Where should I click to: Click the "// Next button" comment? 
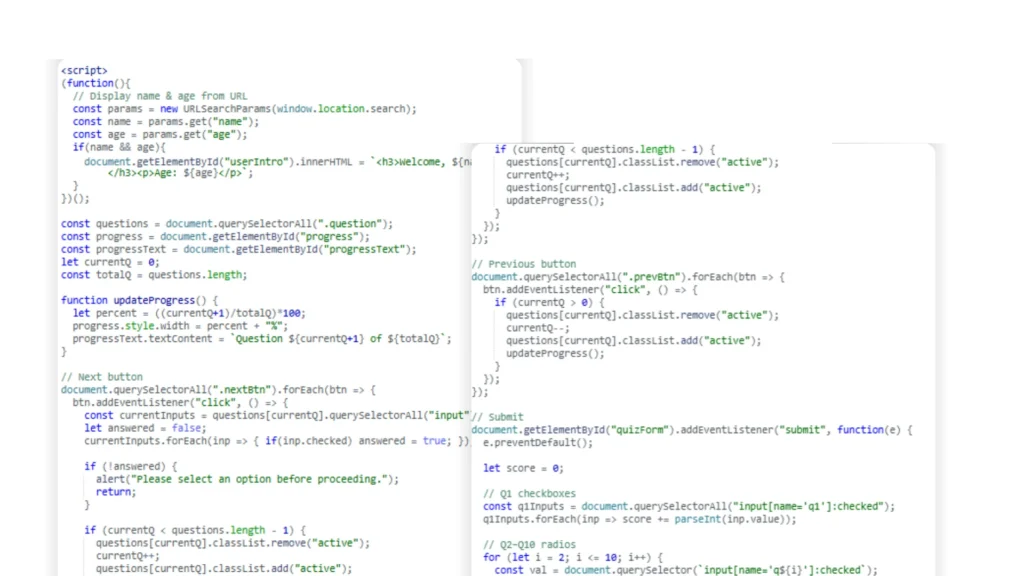point(102,377)
